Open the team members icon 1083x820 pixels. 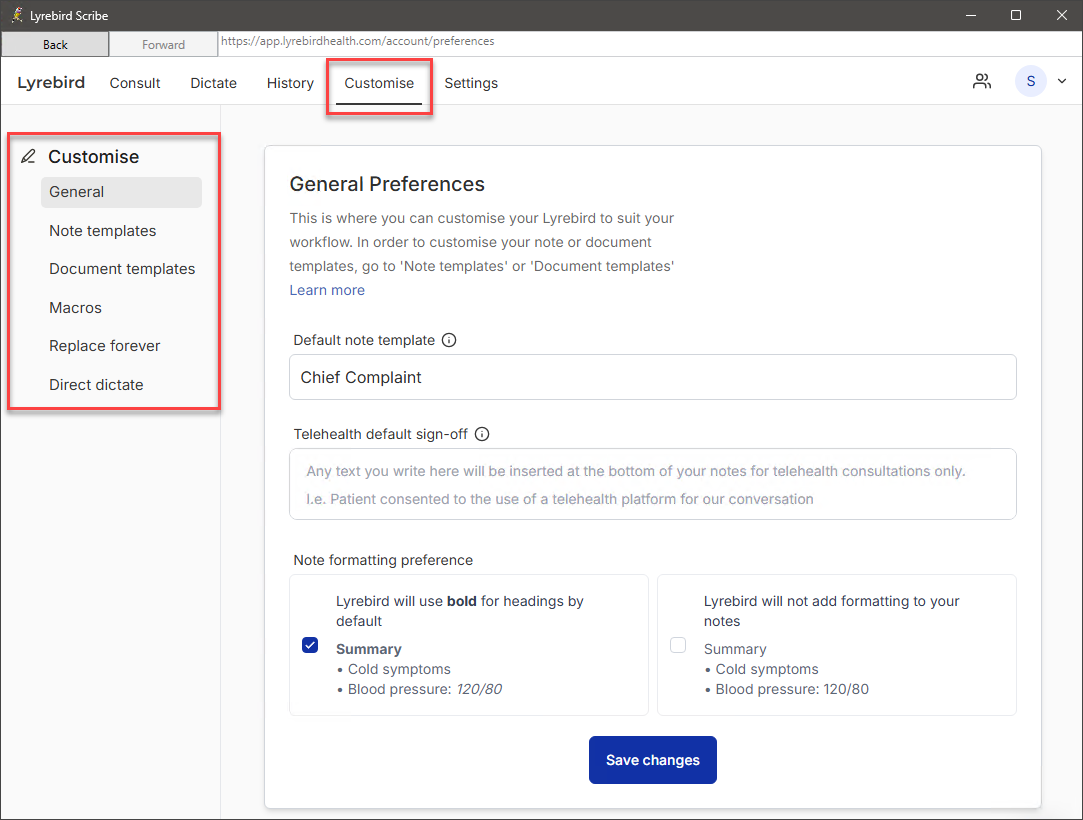point(981,82)
